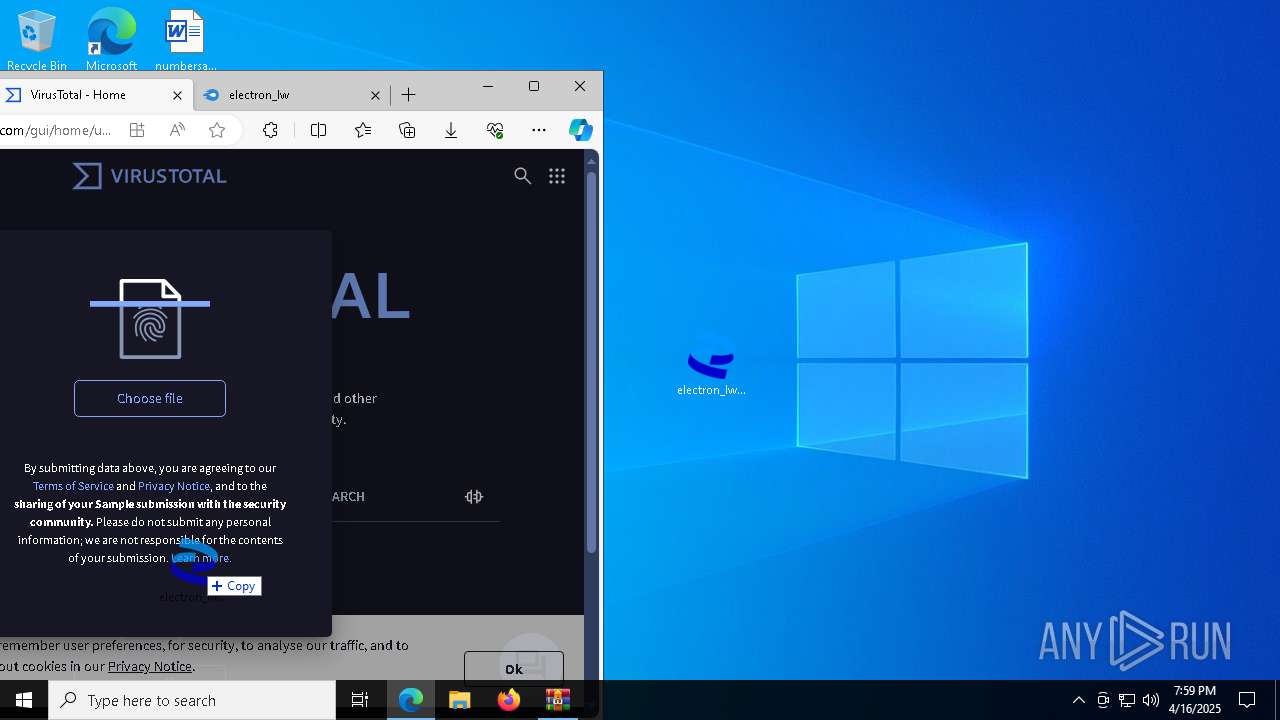Click the icon right of SEARCH tab

[x=474, y=496]
